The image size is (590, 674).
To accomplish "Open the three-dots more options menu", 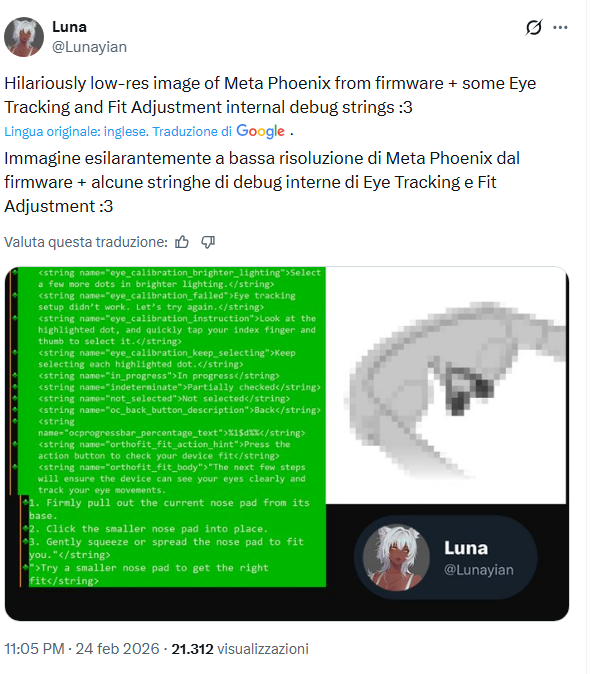I will click(x=560, y=28).
